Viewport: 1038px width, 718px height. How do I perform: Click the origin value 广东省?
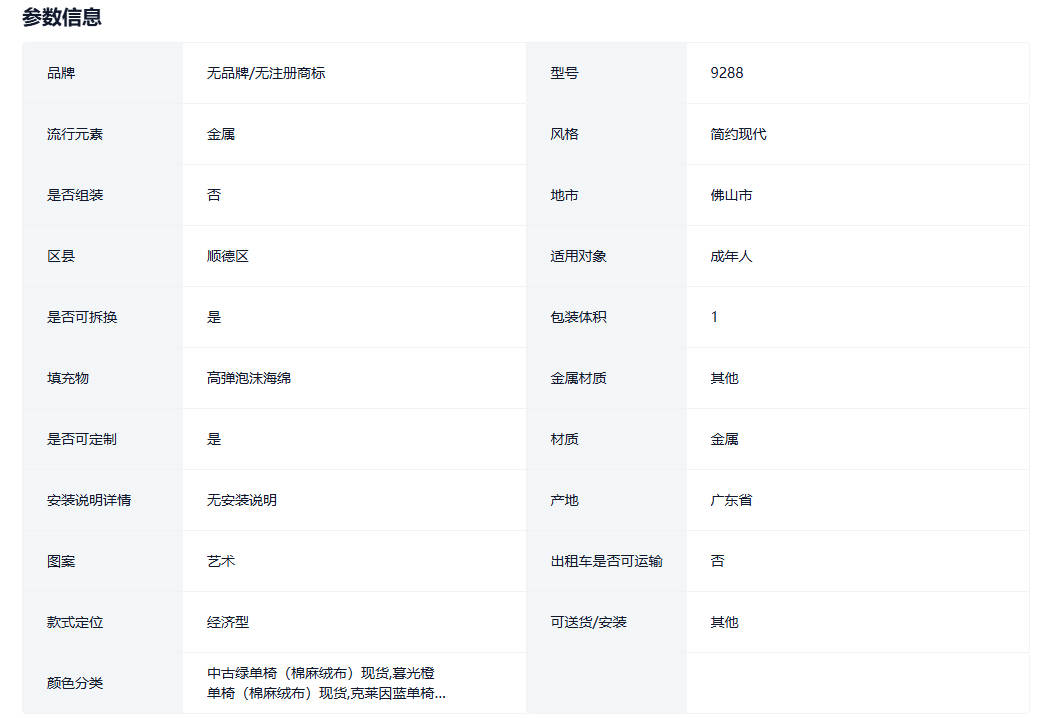(732, 500)
